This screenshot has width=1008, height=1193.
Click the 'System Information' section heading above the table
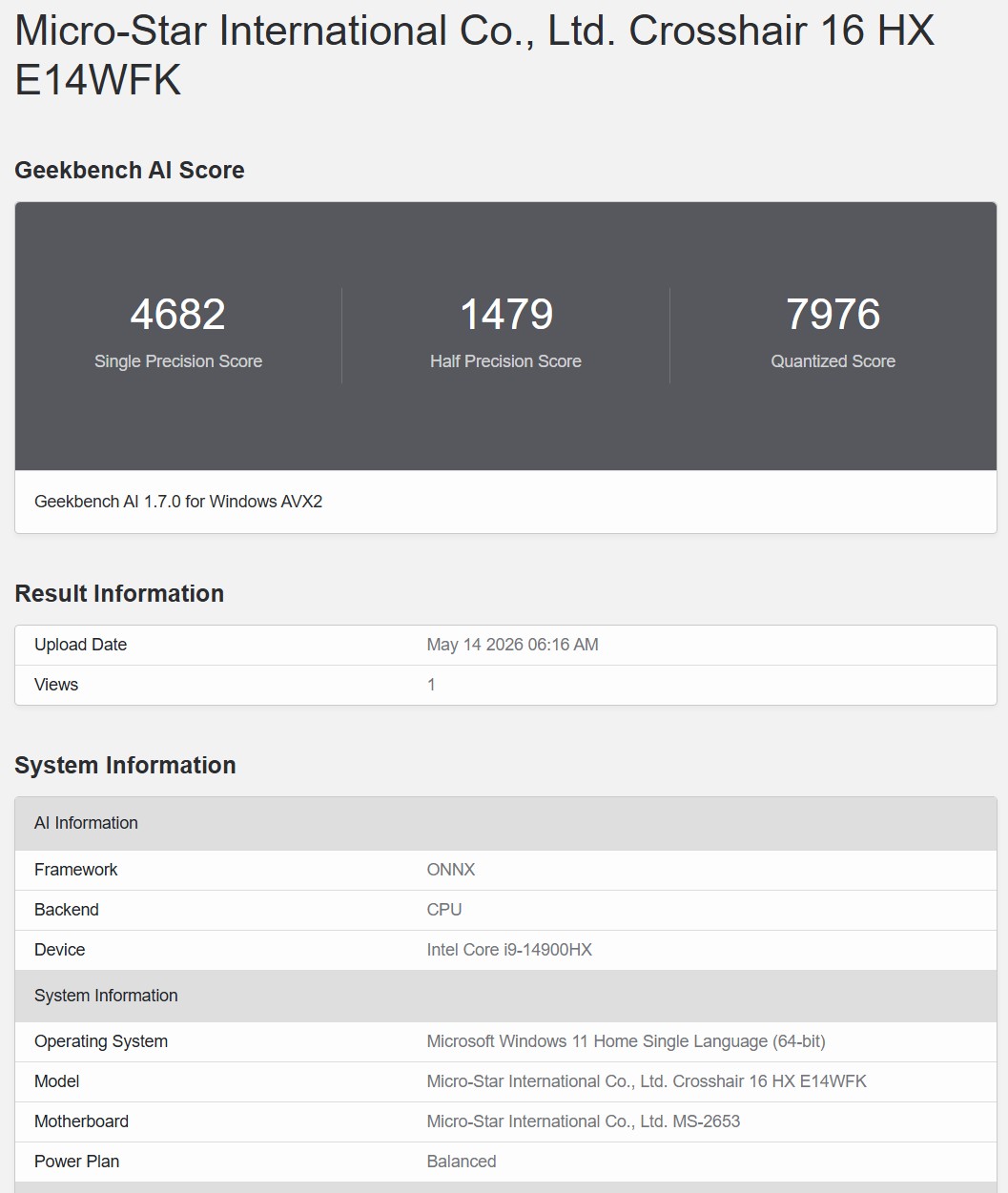point(125,766)
